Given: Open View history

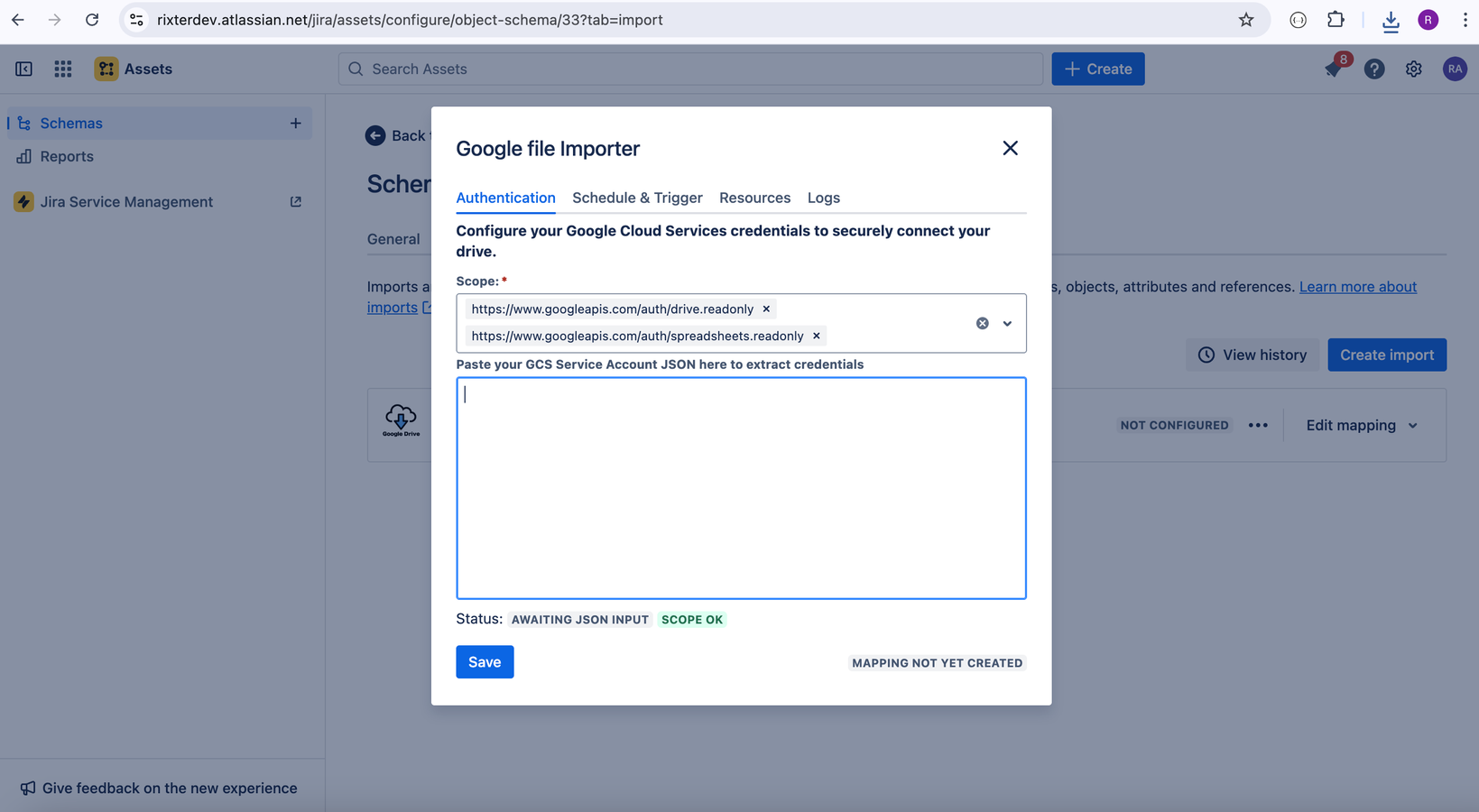Looking at the screenshot, I should point(1253,355).
